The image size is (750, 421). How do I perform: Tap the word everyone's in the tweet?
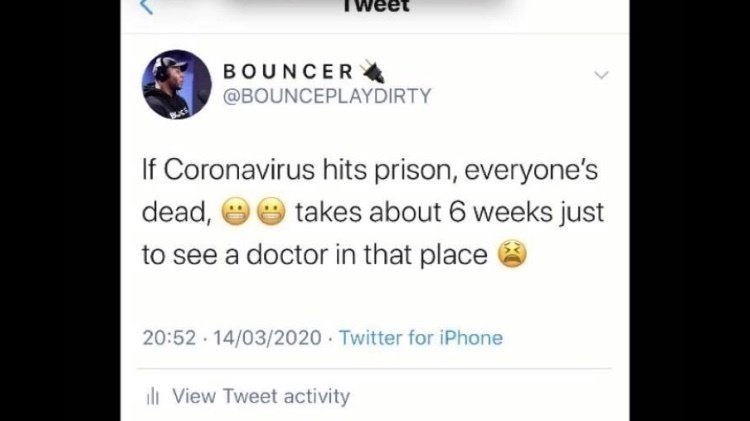coord(531,171)
